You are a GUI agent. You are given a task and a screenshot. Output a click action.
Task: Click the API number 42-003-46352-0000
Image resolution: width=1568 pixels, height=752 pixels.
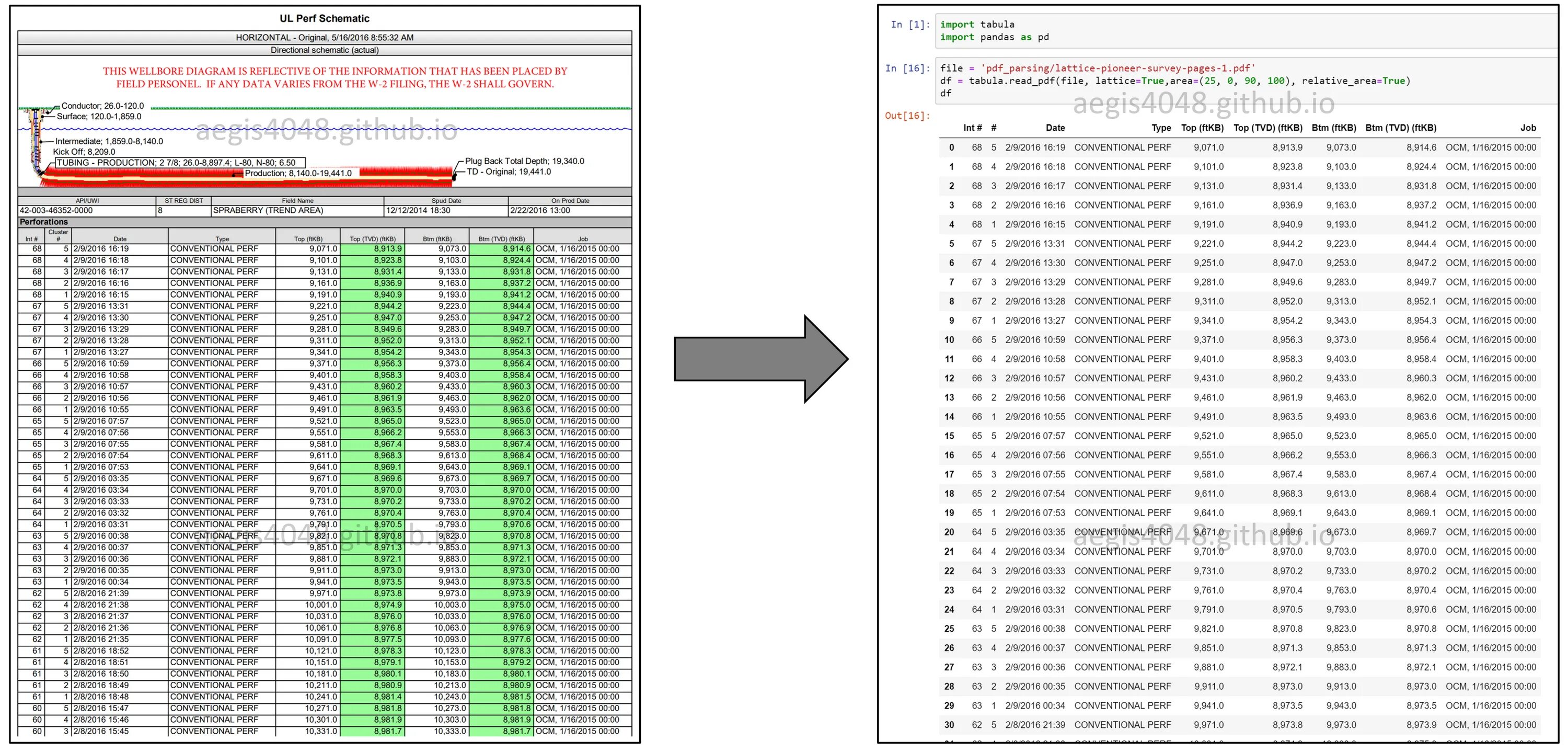click(x=56, y=210)
